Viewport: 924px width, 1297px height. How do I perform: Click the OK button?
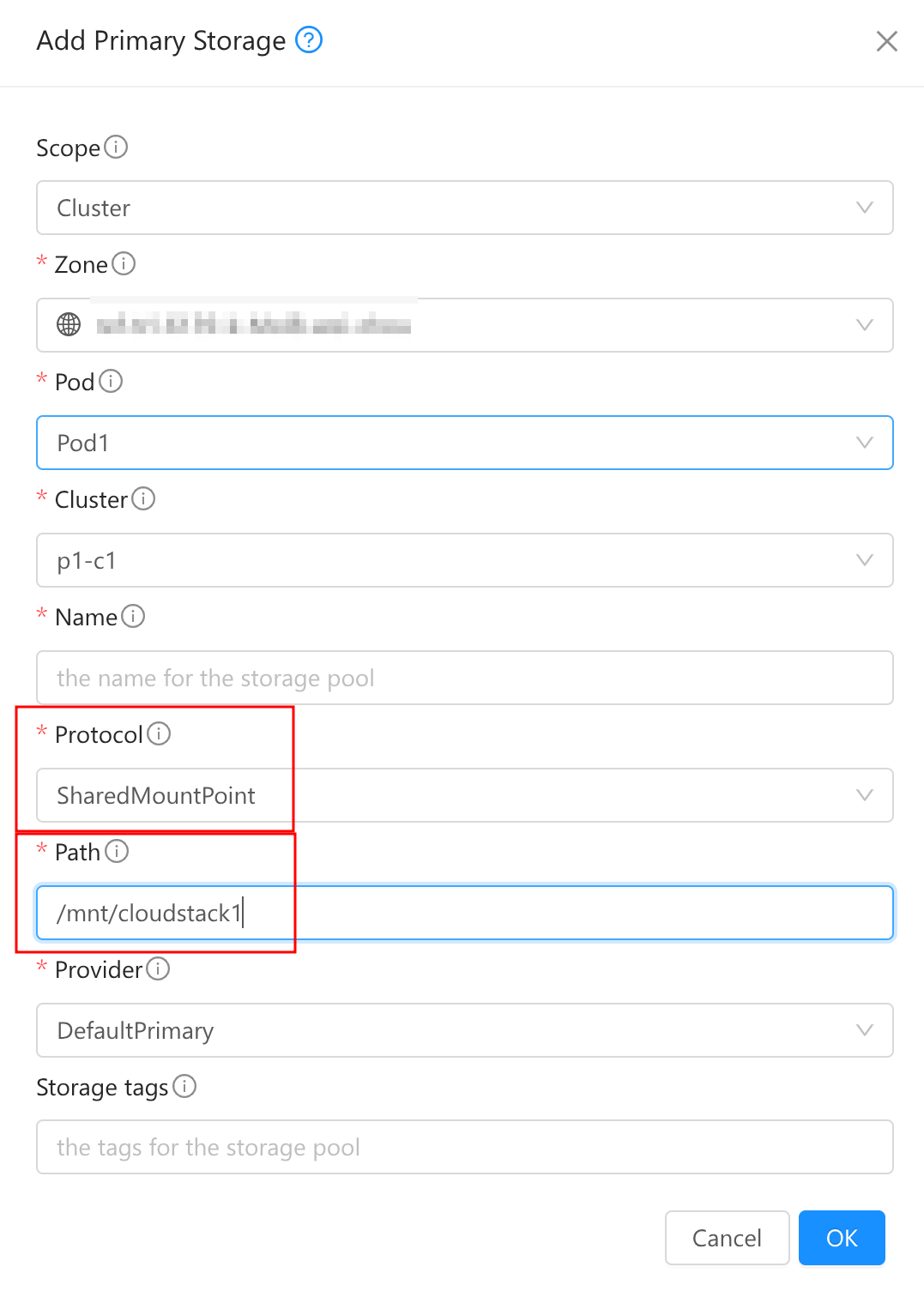[x=842, y=1238]
